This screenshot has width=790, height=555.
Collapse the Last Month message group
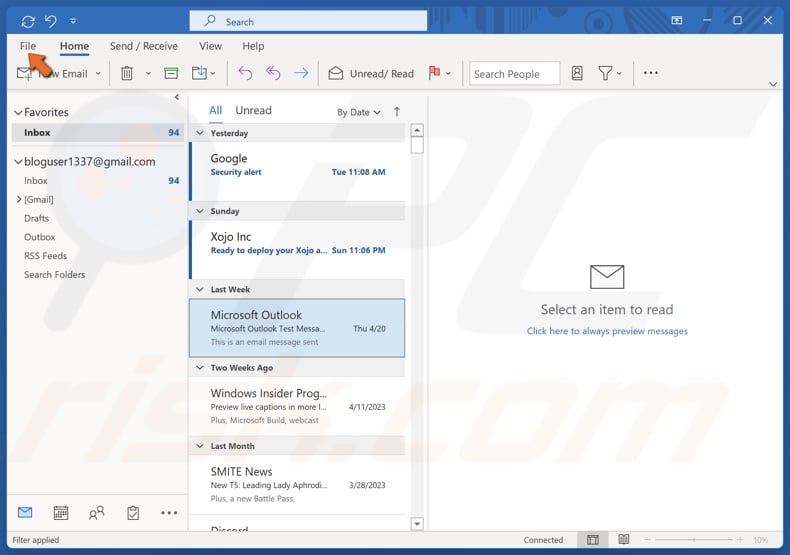point(200,446)
